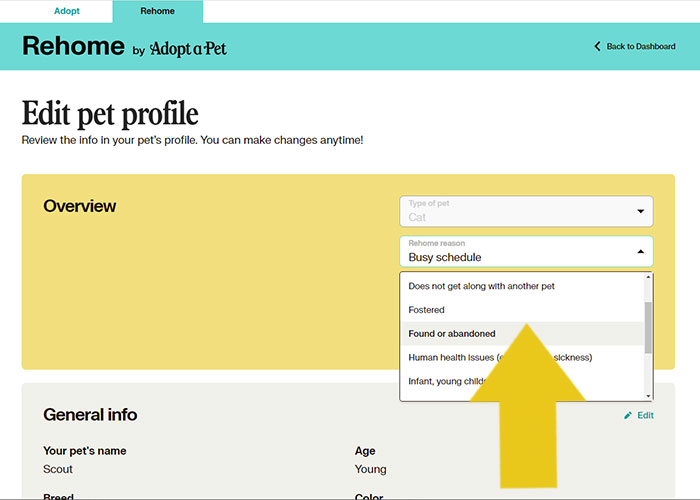
Task: Select the Fostered option
Action: coord(427,310)
